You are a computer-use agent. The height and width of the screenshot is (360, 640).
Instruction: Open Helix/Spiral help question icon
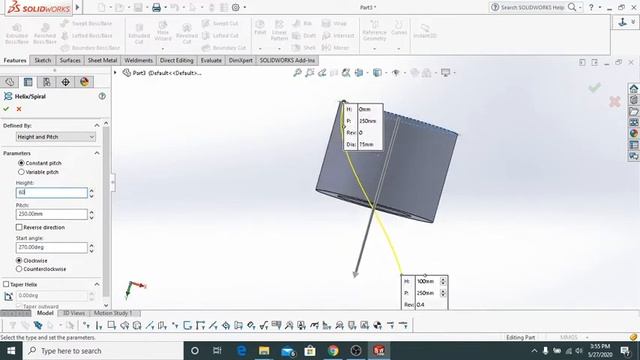tap(102, 96)
